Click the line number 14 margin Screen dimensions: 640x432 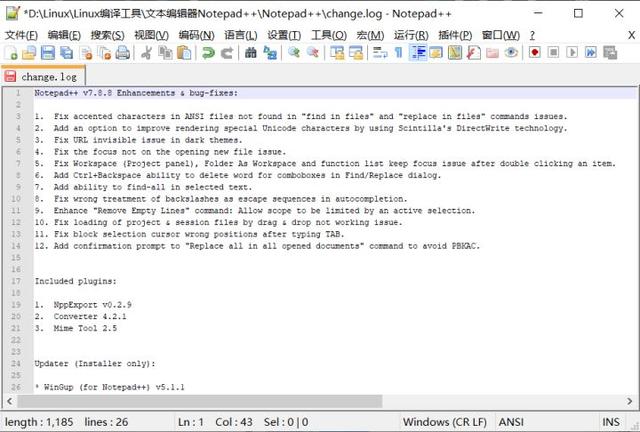(16, 246)
